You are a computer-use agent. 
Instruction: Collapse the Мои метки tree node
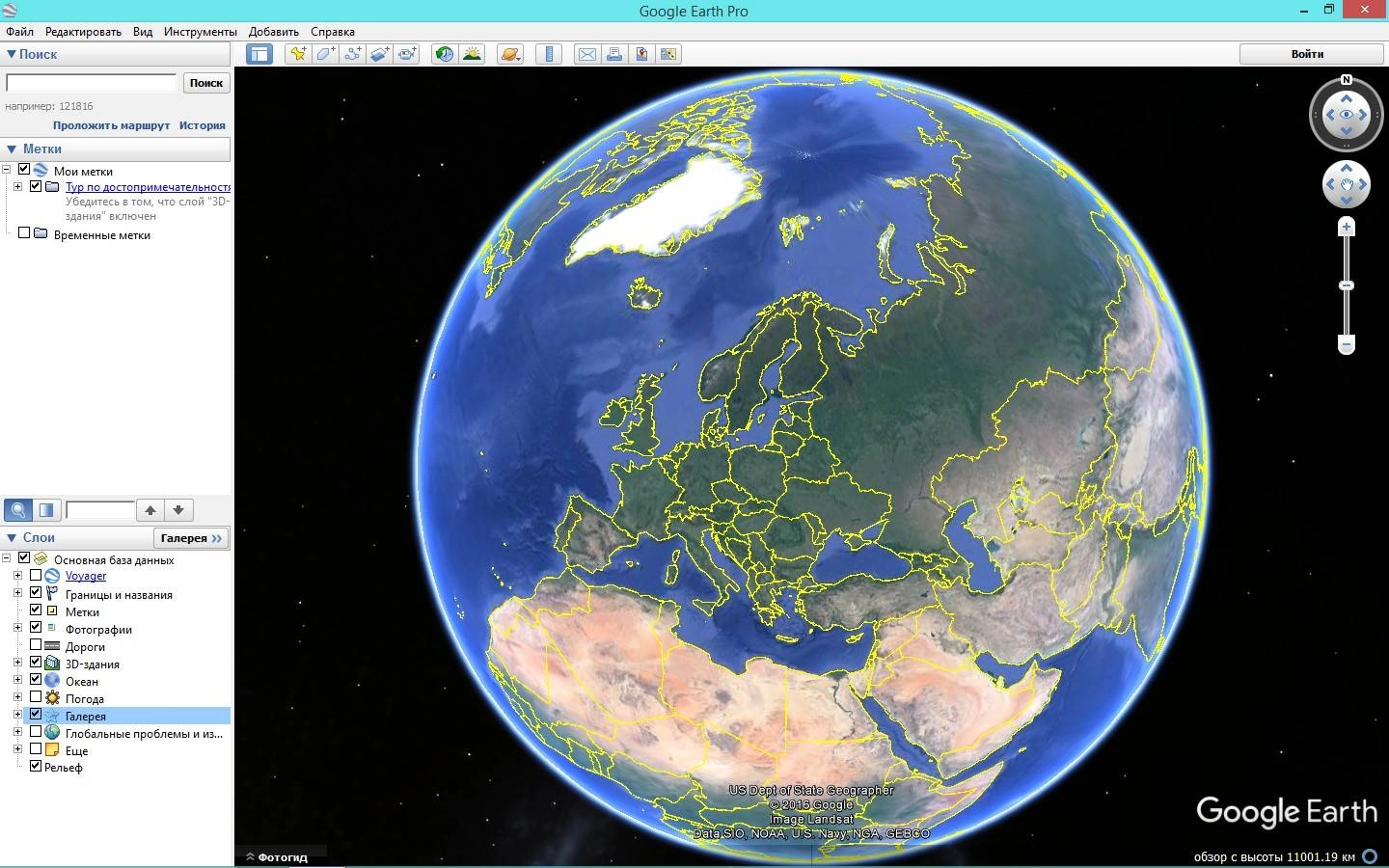(x=7, y=171)
